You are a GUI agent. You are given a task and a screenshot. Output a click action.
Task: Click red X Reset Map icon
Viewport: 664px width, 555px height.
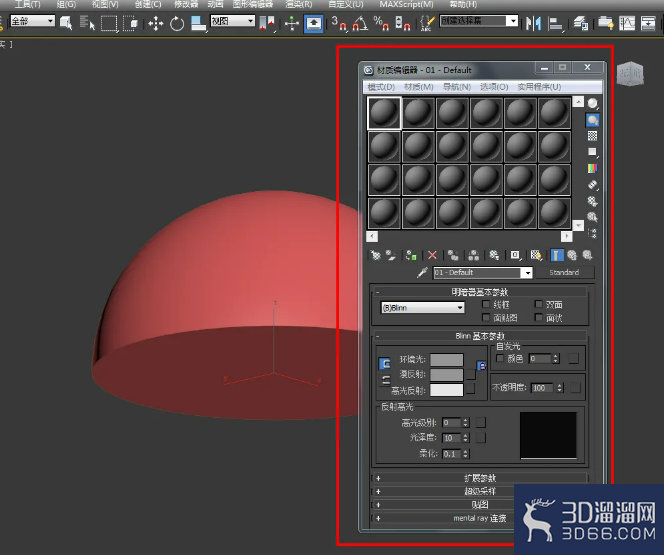(432, 255)
